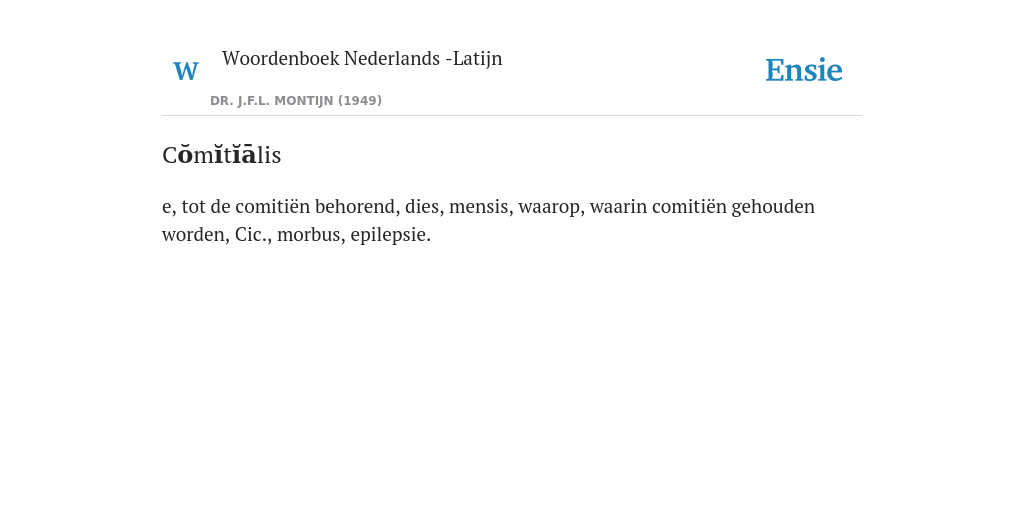Click author name DR. J.F.L. MONTIJN

pos(272,101)
